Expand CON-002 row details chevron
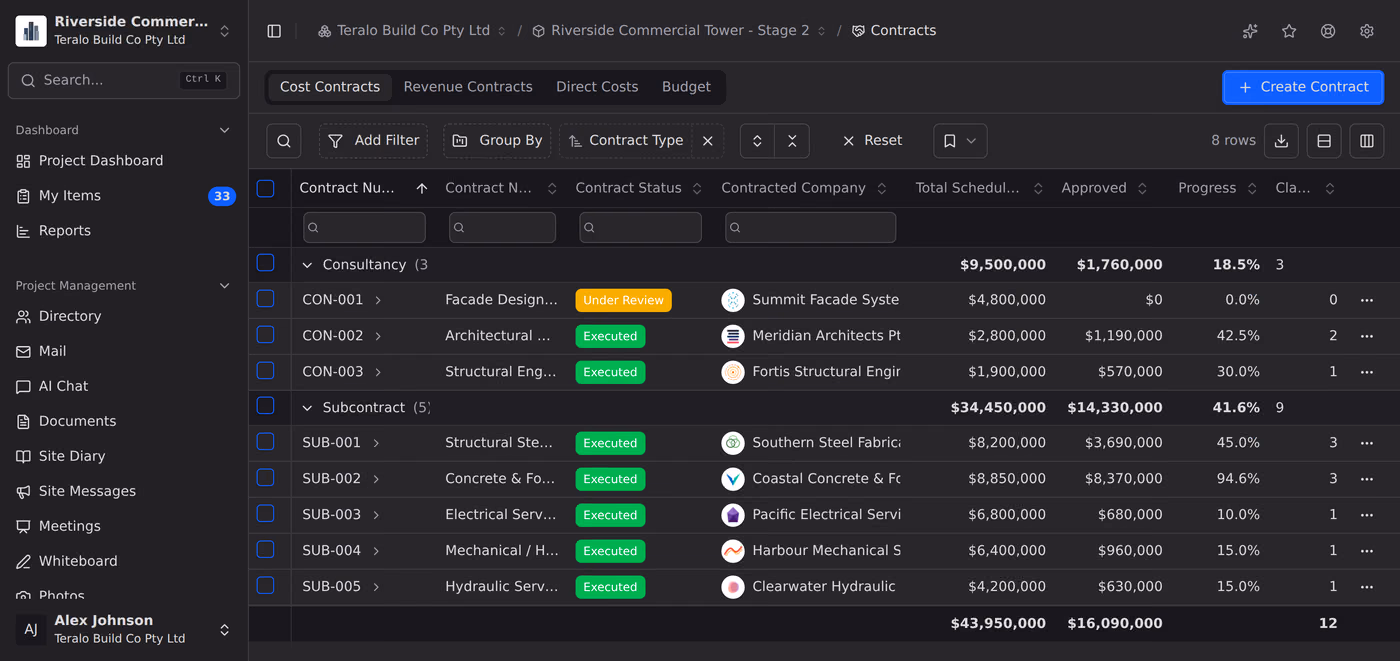Image resolution: width=1400 pixels, height=661 pixels. (378, 336)
